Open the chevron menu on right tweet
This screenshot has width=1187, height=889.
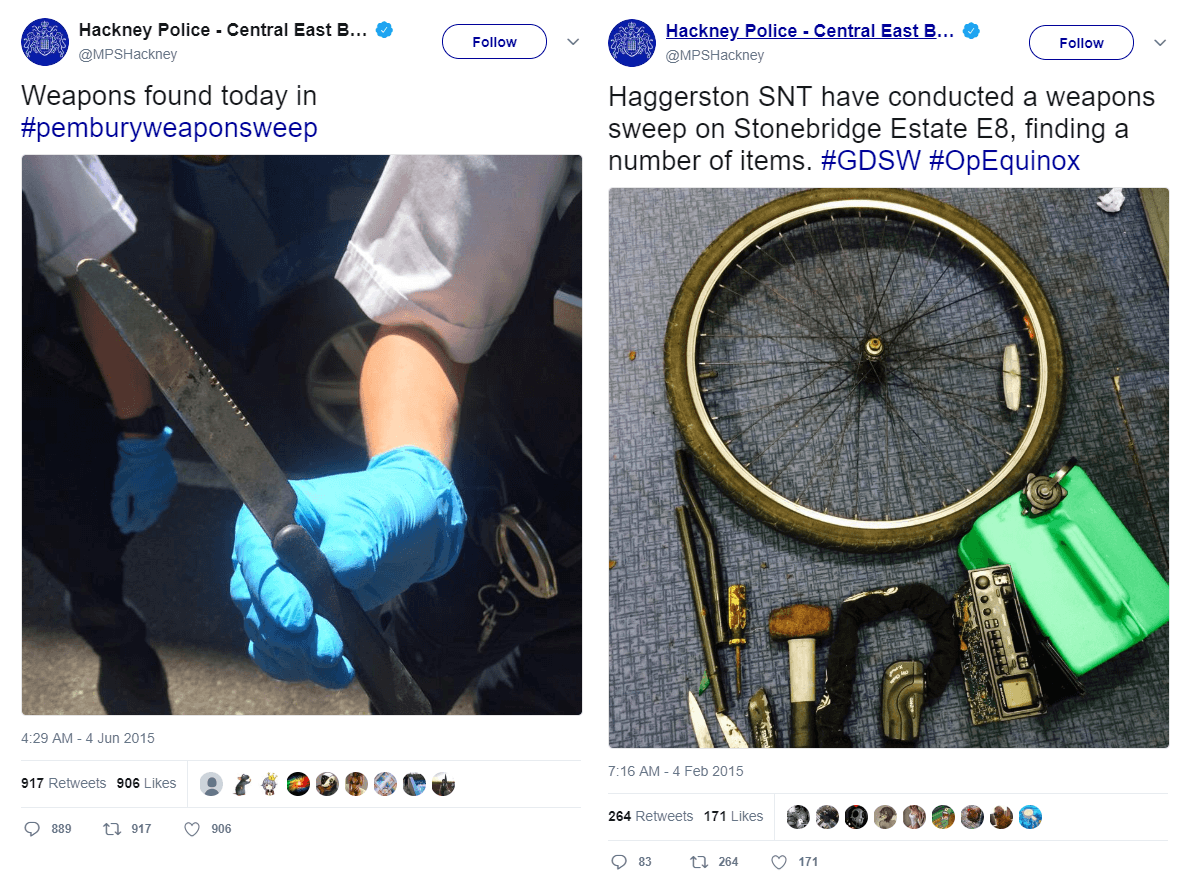point(1160,42)
